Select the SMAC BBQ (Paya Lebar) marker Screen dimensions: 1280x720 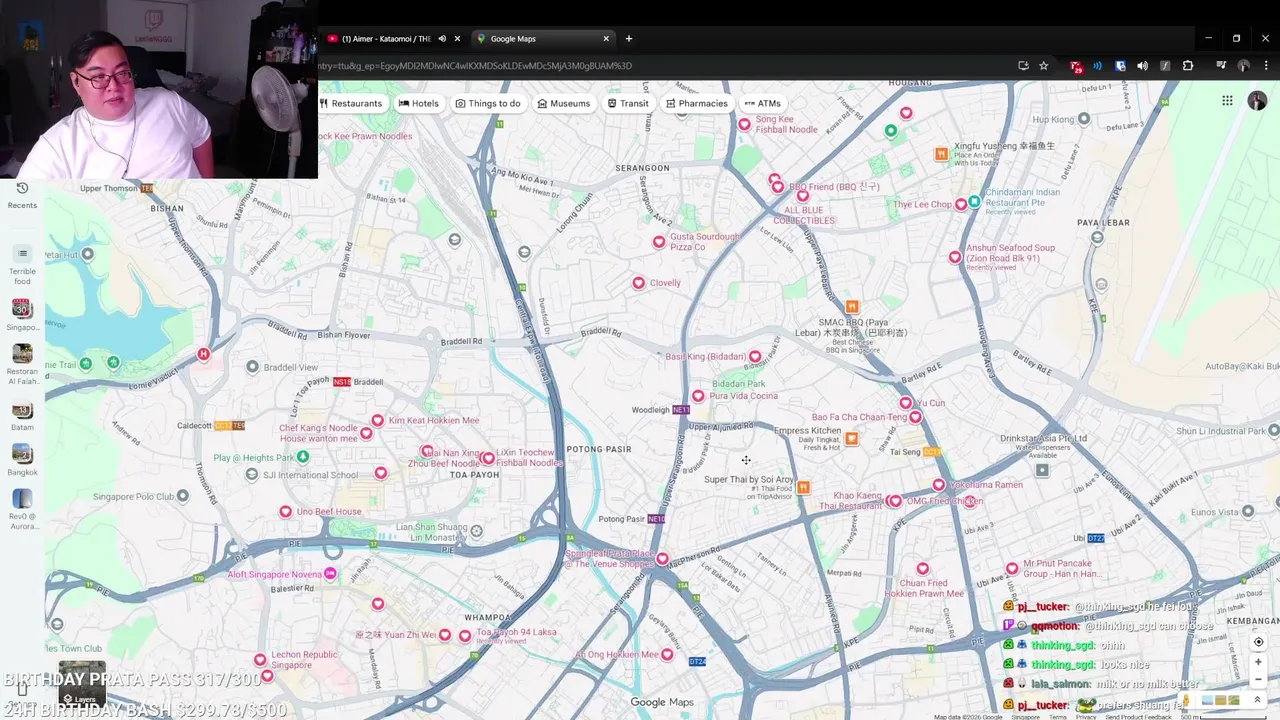click(852, 307)
